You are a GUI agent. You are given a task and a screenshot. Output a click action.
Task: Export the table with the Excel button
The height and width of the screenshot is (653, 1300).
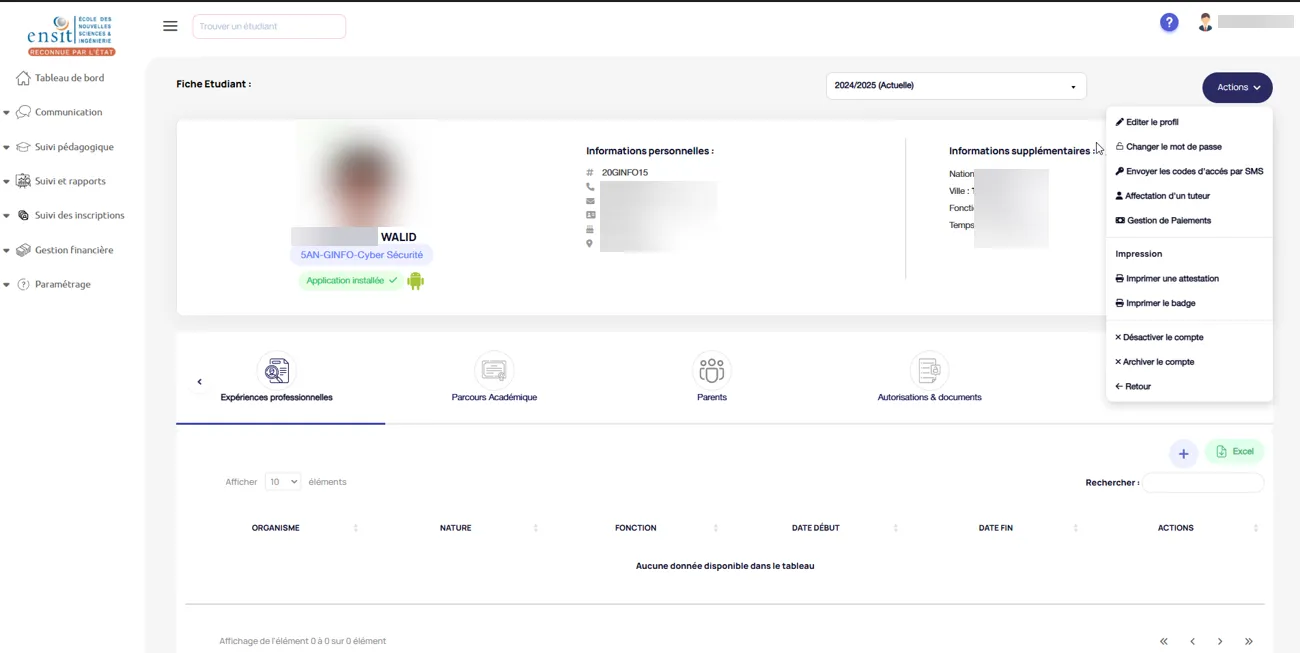[1235, 452]
